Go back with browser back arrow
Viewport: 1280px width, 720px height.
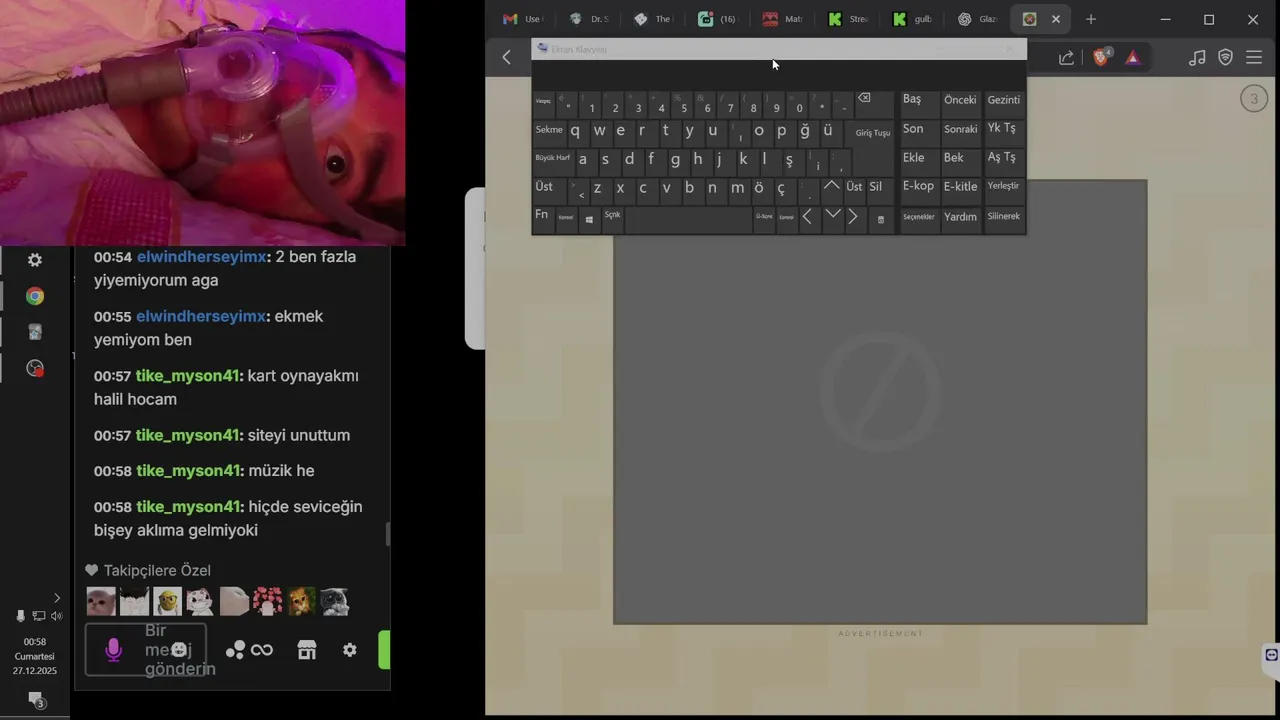click(506, 57)
